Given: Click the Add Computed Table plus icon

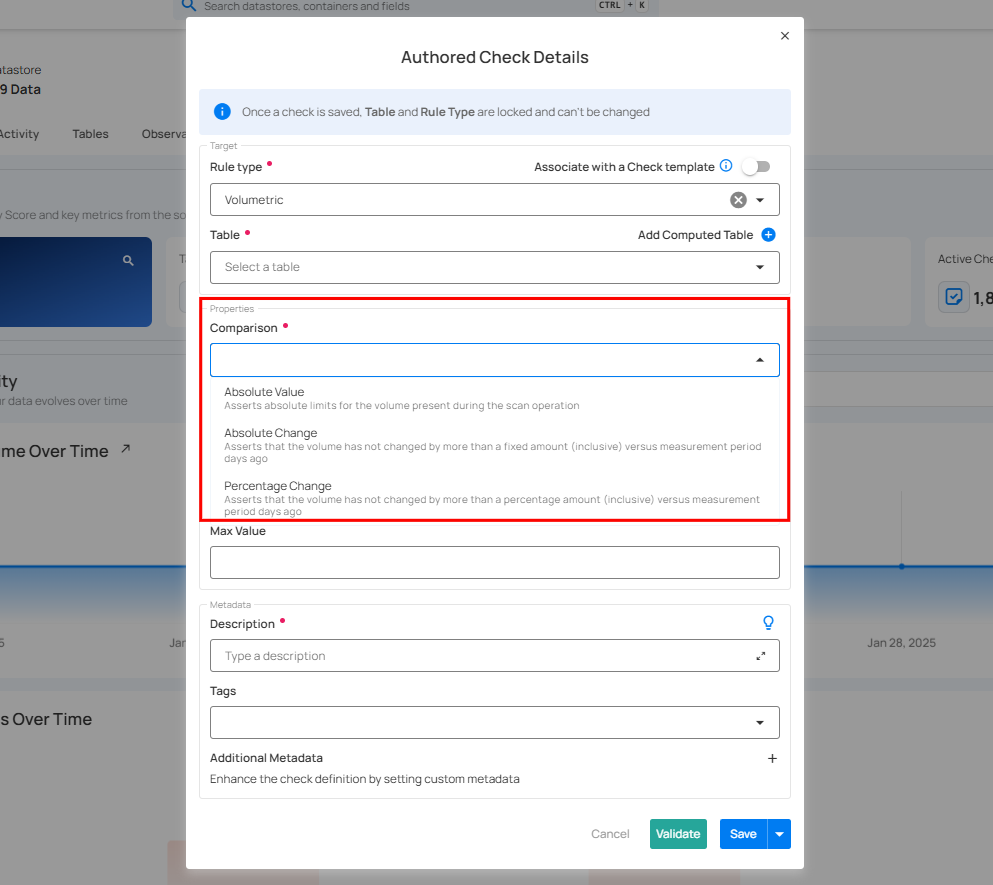Looking at the screenshot, I should (x=768, y=235).
